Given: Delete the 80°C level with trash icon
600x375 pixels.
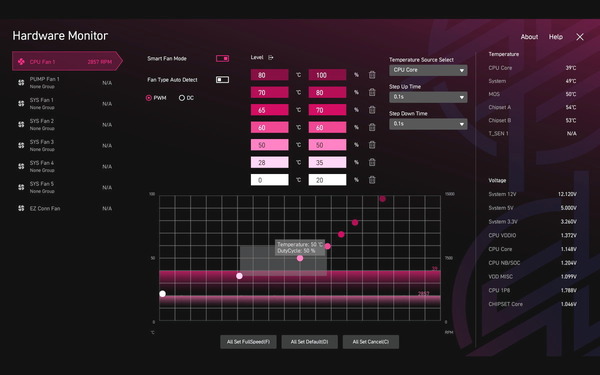Looking at the screenshot, I should (372, 75).
